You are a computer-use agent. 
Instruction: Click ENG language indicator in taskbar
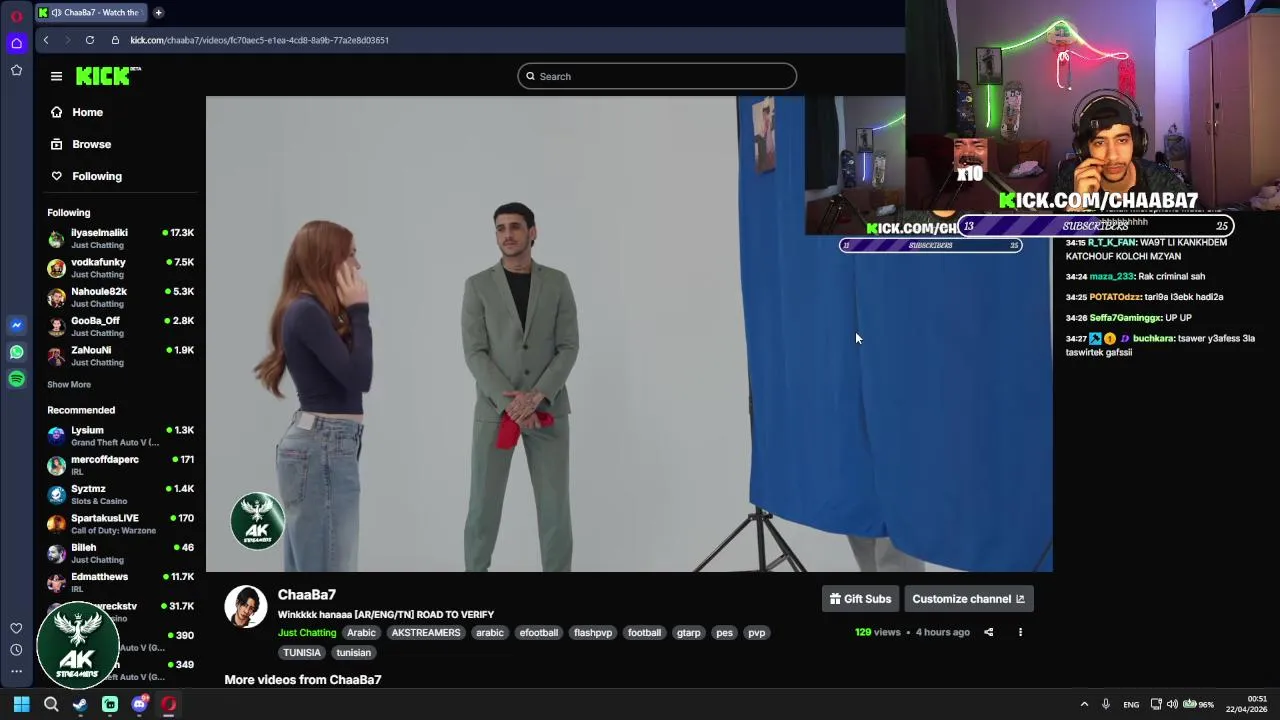(1131, 705)
